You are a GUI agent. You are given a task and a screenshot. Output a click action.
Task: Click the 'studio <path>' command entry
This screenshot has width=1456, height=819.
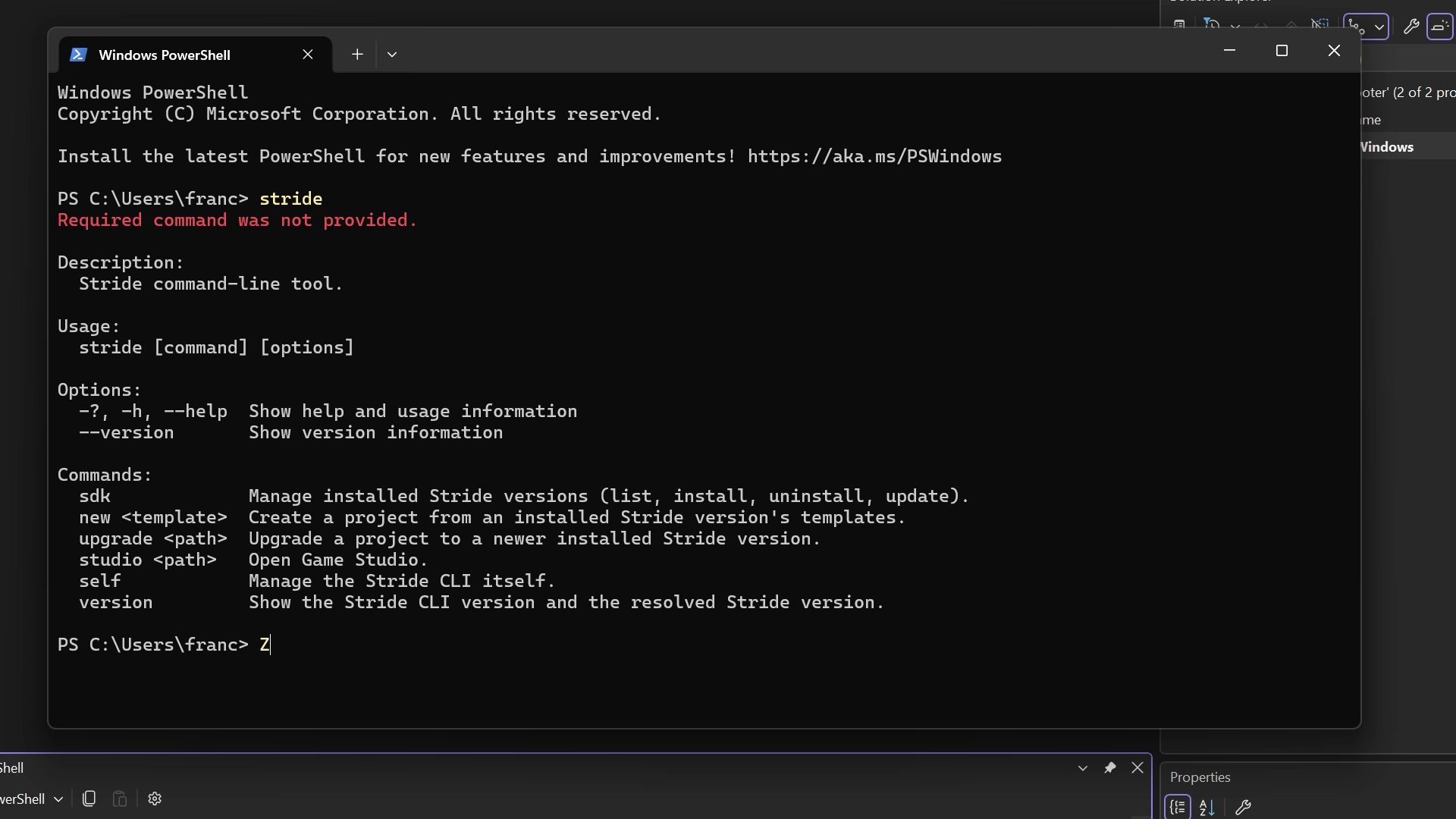148,560
